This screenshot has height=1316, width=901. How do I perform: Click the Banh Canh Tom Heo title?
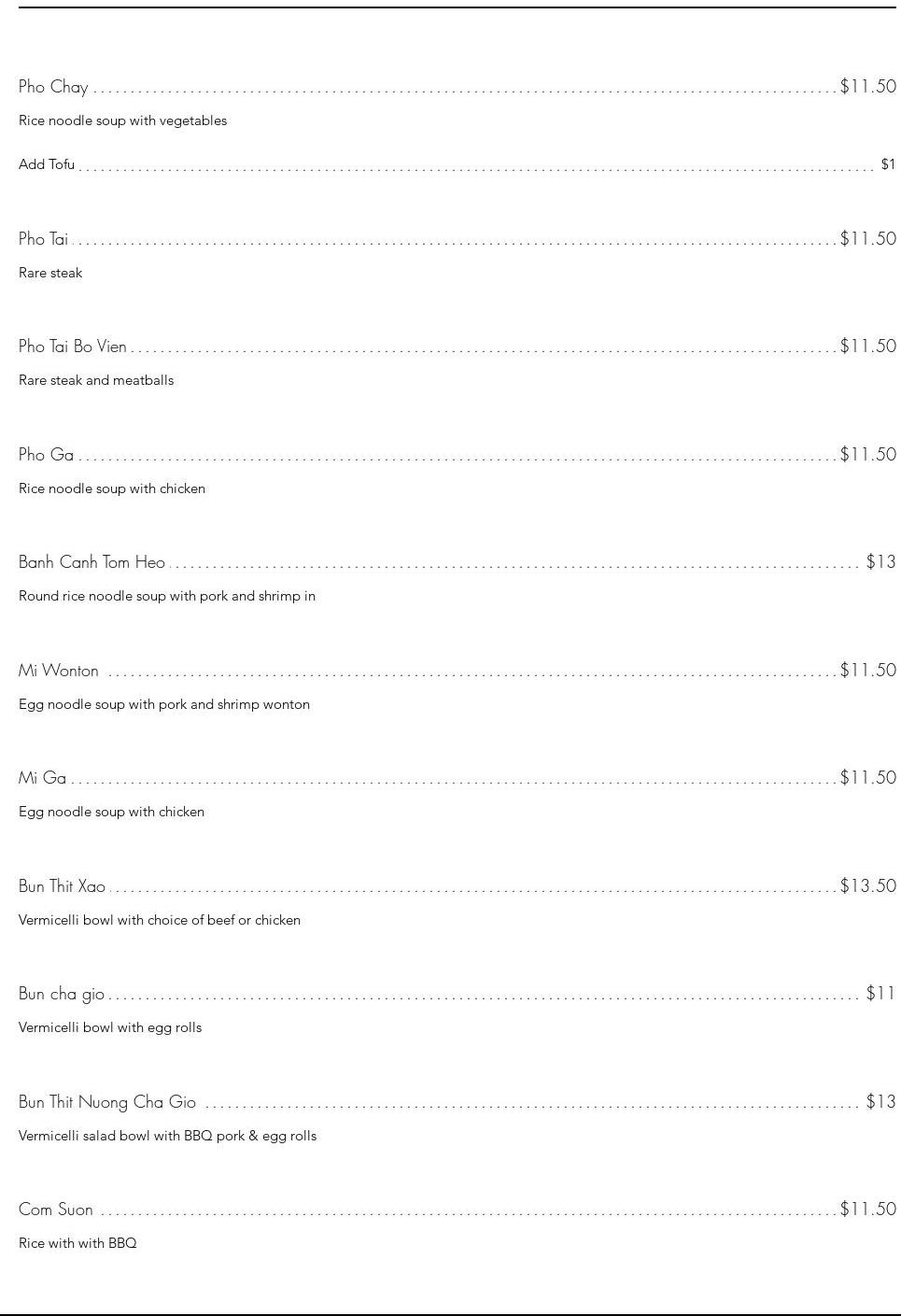[x=92, y=562]
